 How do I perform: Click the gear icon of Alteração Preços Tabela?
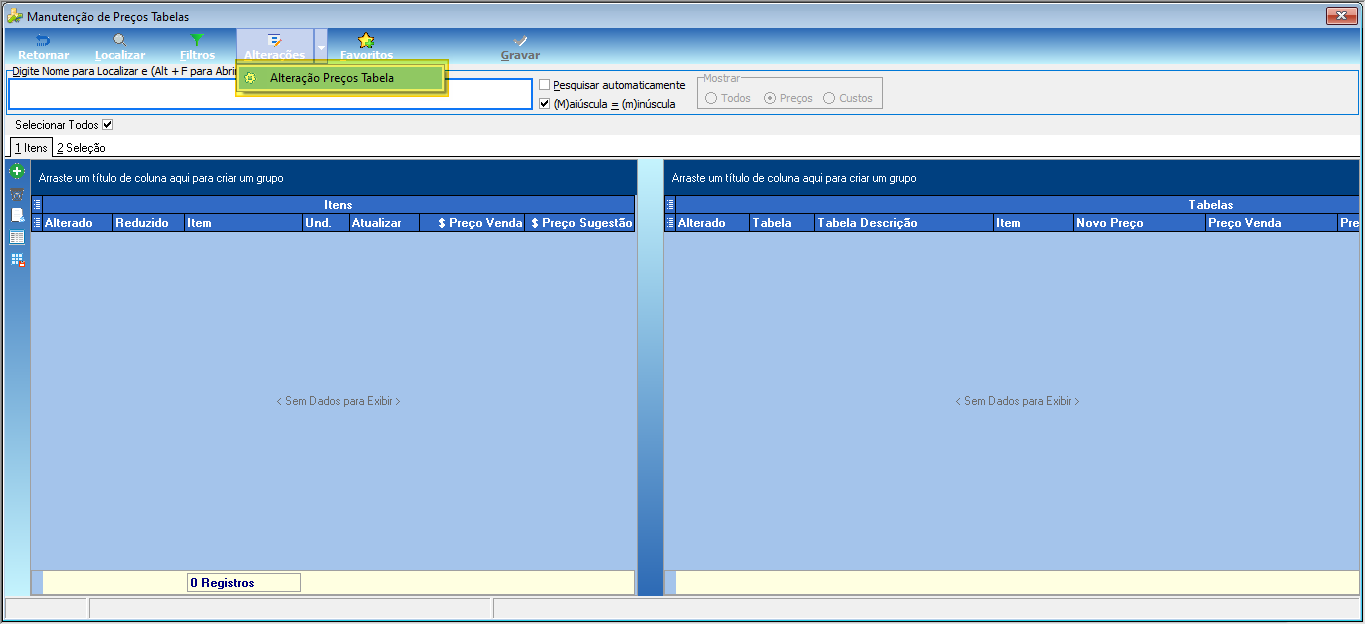[x=250, y=78]
